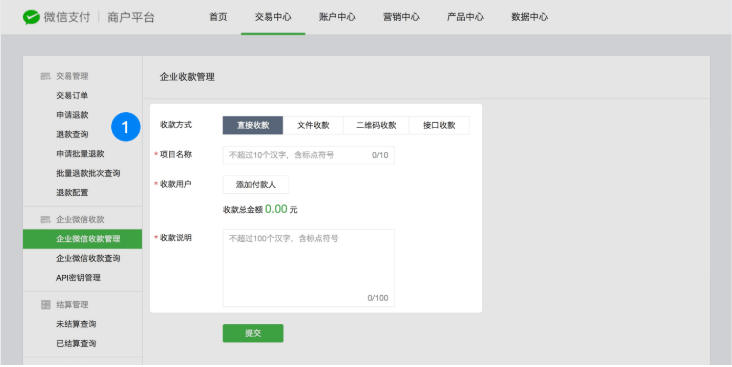Select the 直接收款 collection method
This screenshot has height=367, width=732.
click(x=253, y=125)
